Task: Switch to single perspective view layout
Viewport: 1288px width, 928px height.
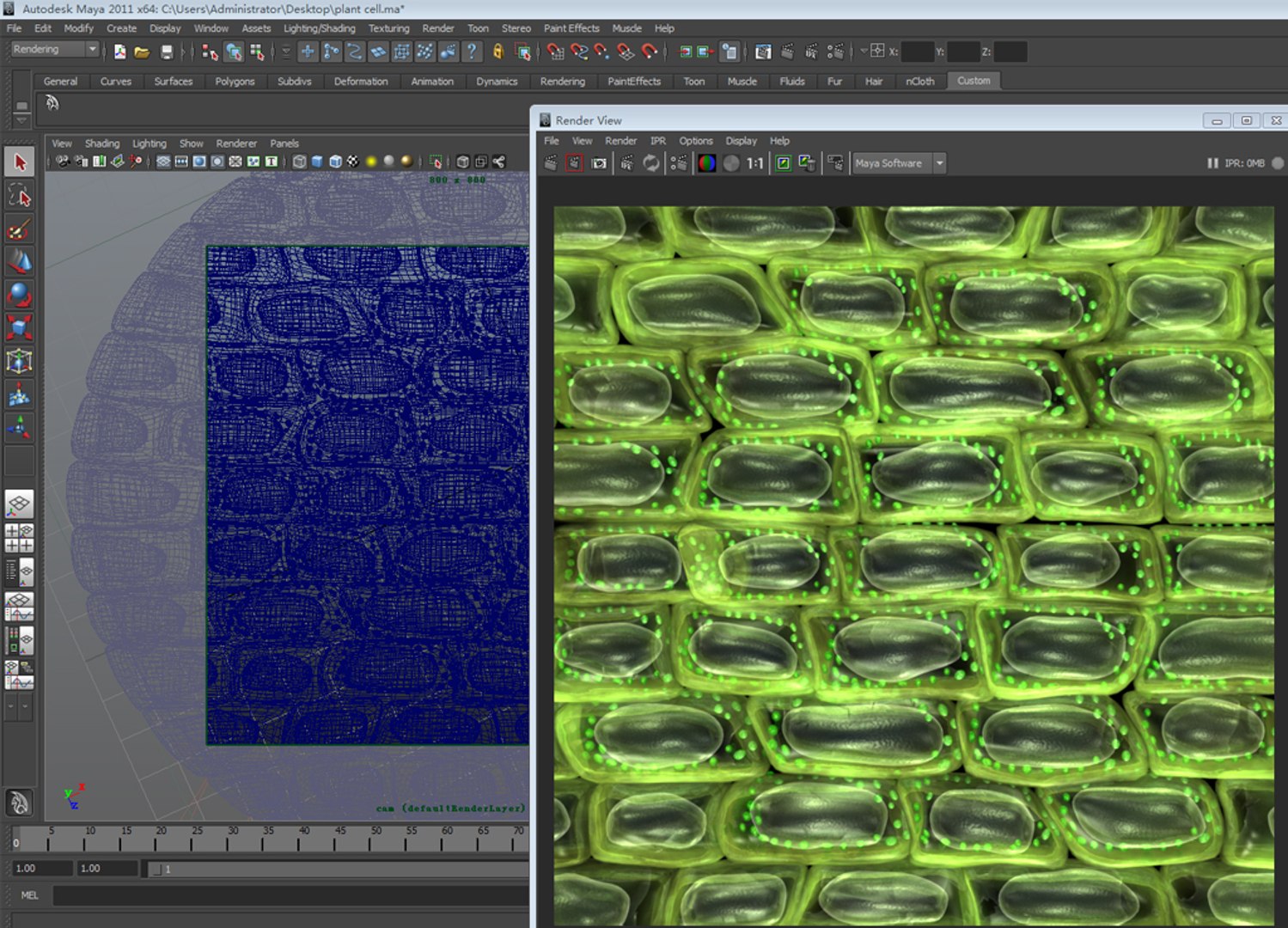Action: pos(19,504)
